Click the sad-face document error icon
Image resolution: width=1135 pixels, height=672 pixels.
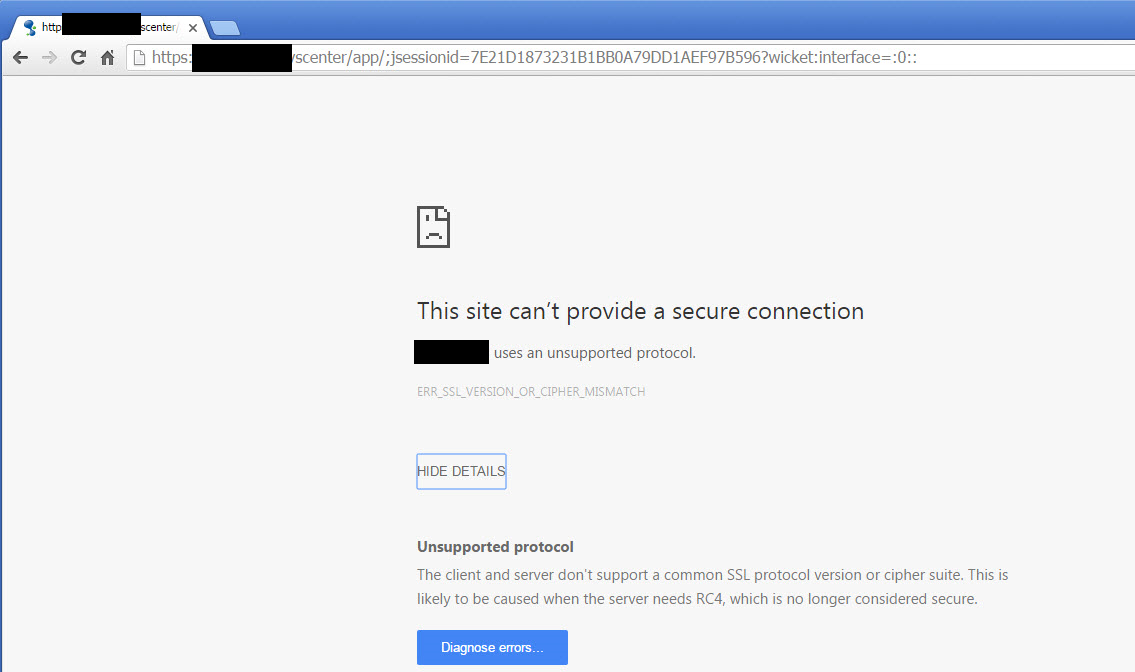[434, 227]
